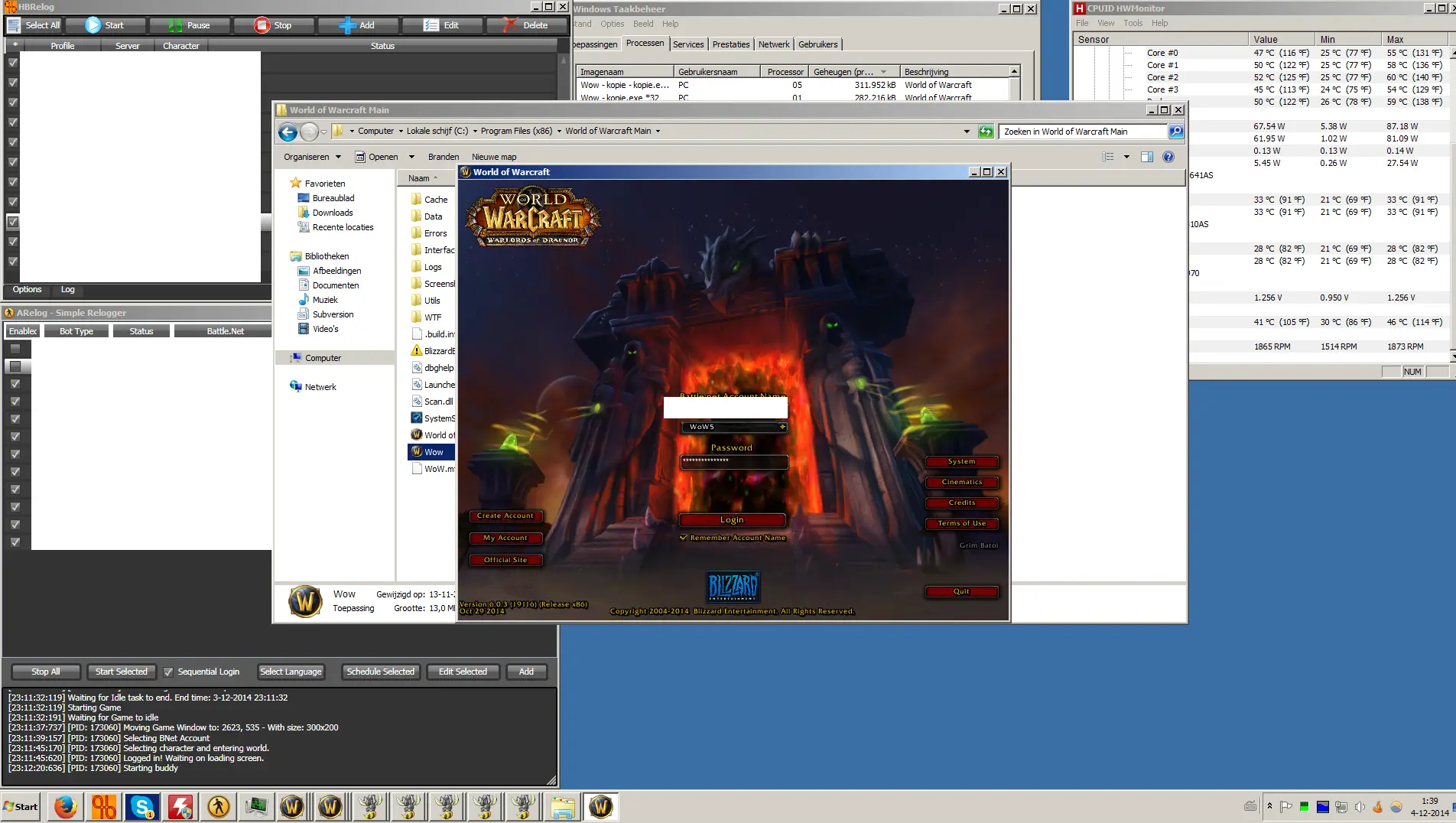The width and height of the screenshot is (1456, 823).
Task: Switch to Prestaties tab in Taakbeheer
Action: (731, 44)
